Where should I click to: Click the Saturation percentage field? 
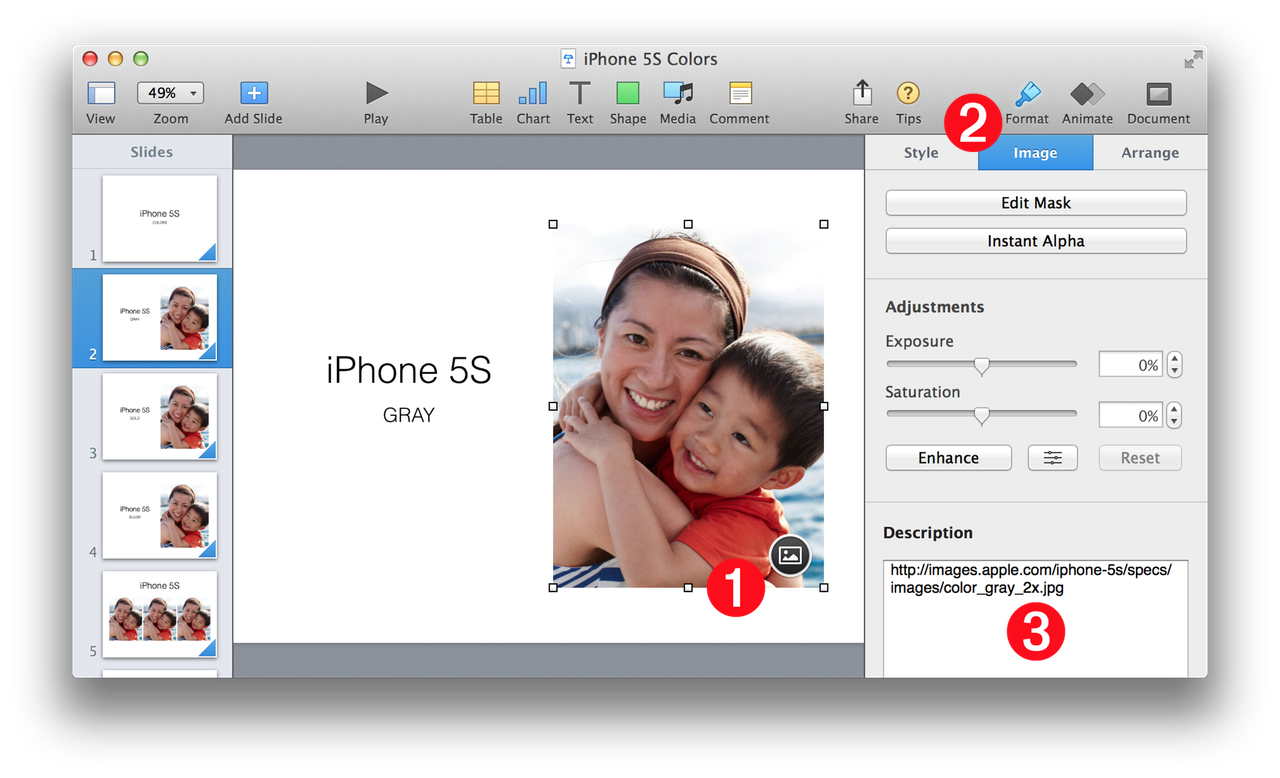click(x=1130, y=415)
